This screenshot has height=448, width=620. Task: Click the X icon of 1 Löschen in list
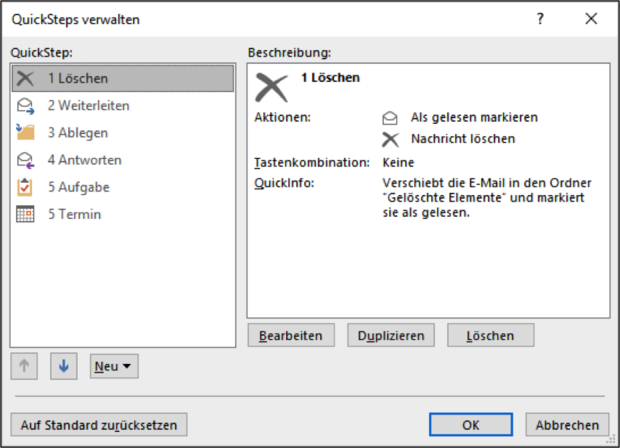point(25,79)
